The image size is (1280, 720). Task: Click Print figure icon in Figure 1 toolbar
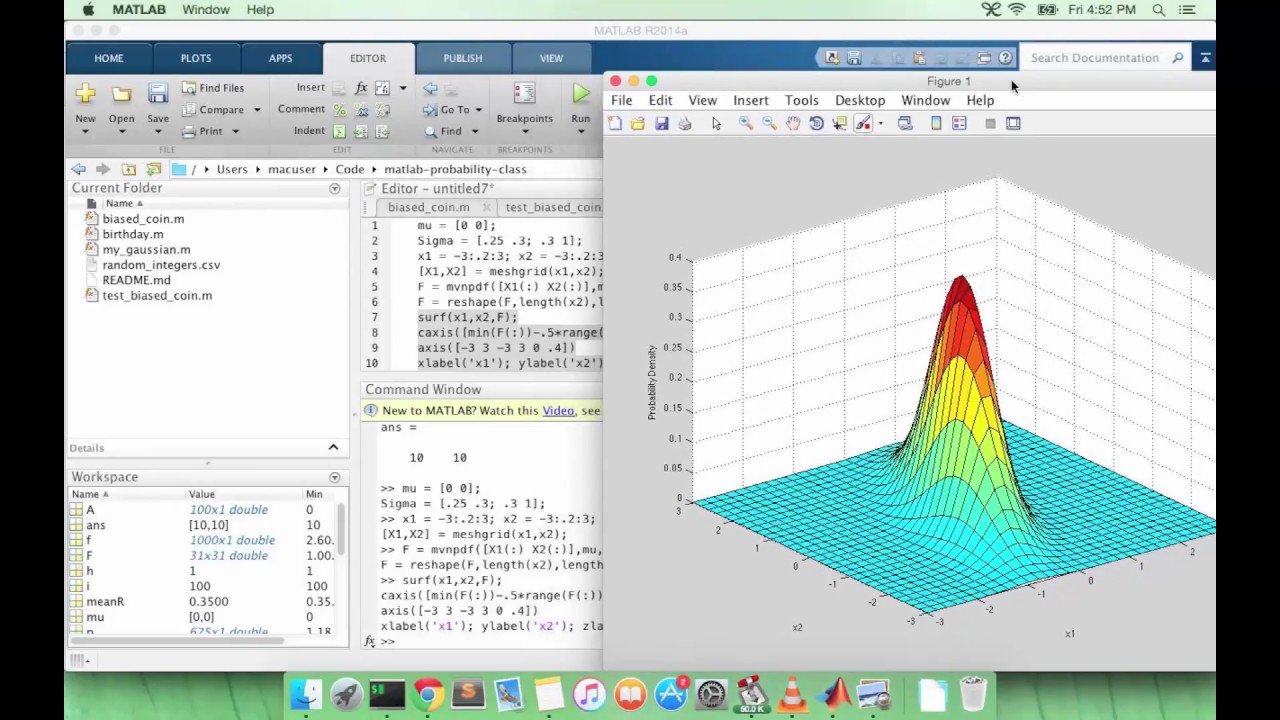click(685, 123)
